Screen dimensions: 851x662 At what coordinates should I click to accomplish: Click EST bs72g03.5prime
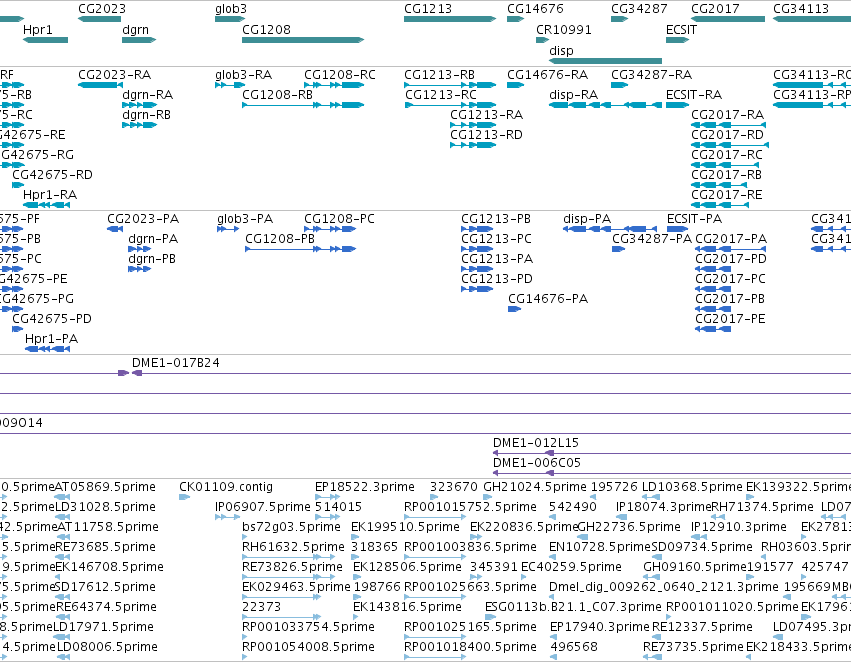pyautogui.click(x=291, y=527)
